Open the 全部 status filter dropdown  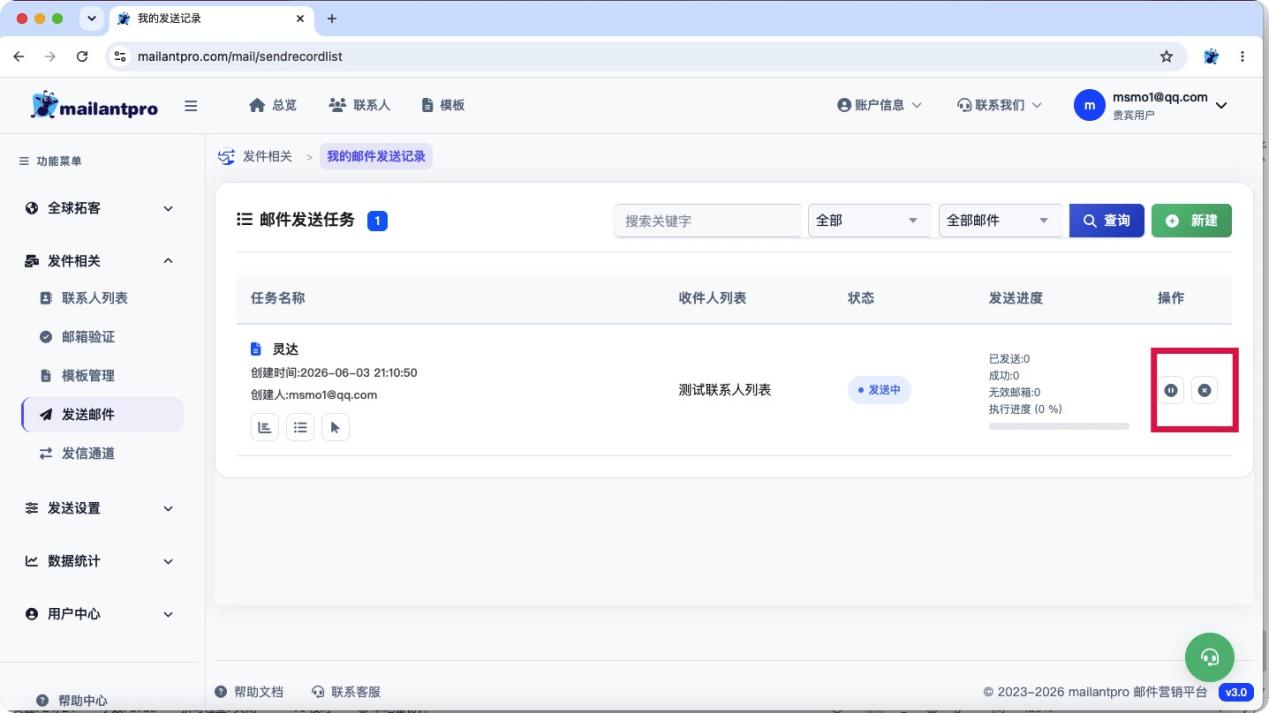[x=869, y=221]
